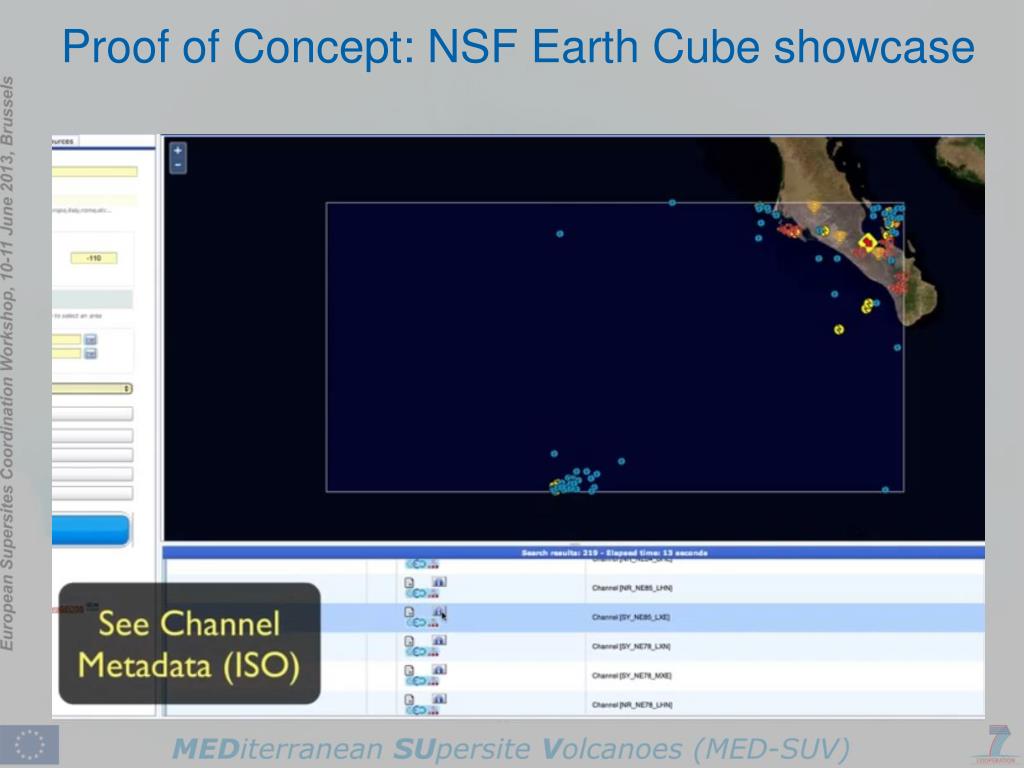Click blue link icon in NR_NE85_LHN row

(417, 593)
